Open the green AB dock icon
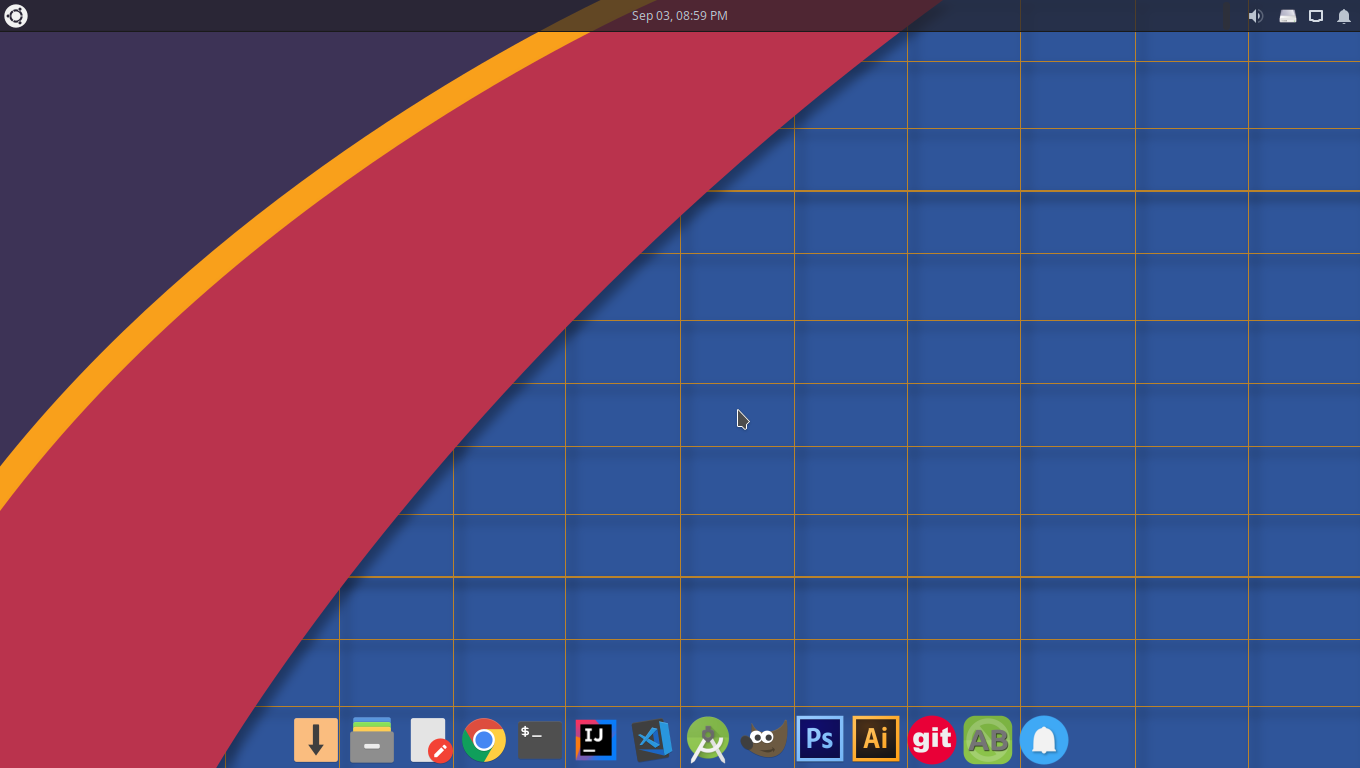 tap(988, 740)
